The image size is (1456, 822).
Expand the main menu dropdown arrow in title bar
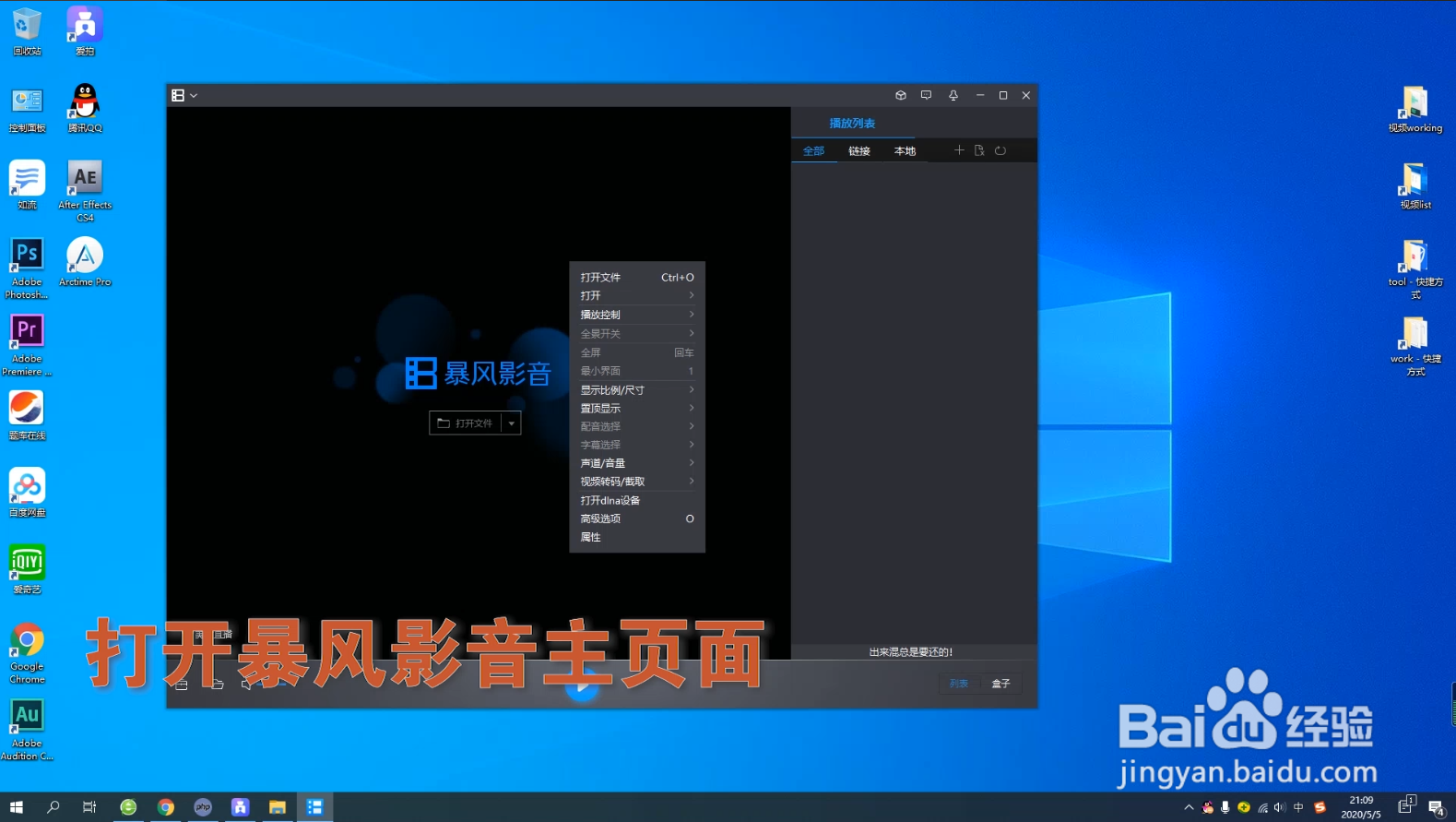pyautogui.click(x=194, y=96)
